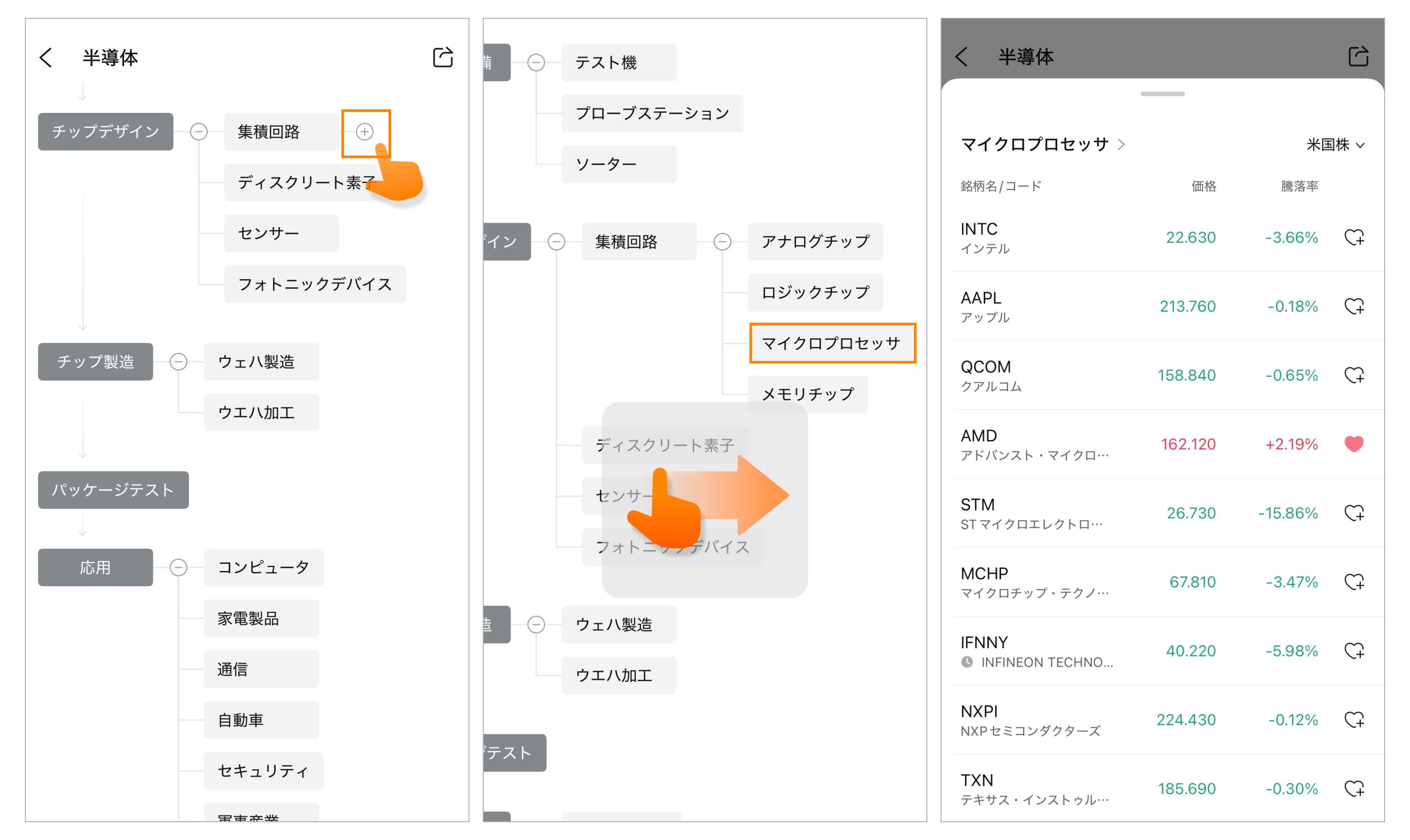Select マイクロプロセッサ tree item
This screenshot has width=1410, height=840.
point(832,343)
